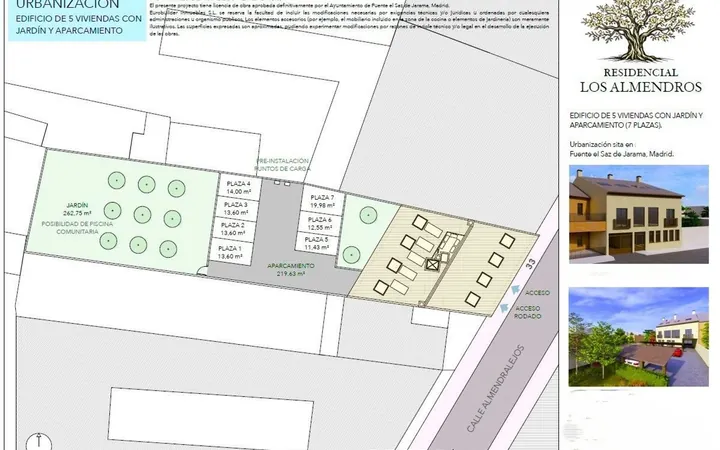720x450 pixels.
Task: Click the RESIDENCIAL LOS ALMENDROS title
Action: point(641,80)
